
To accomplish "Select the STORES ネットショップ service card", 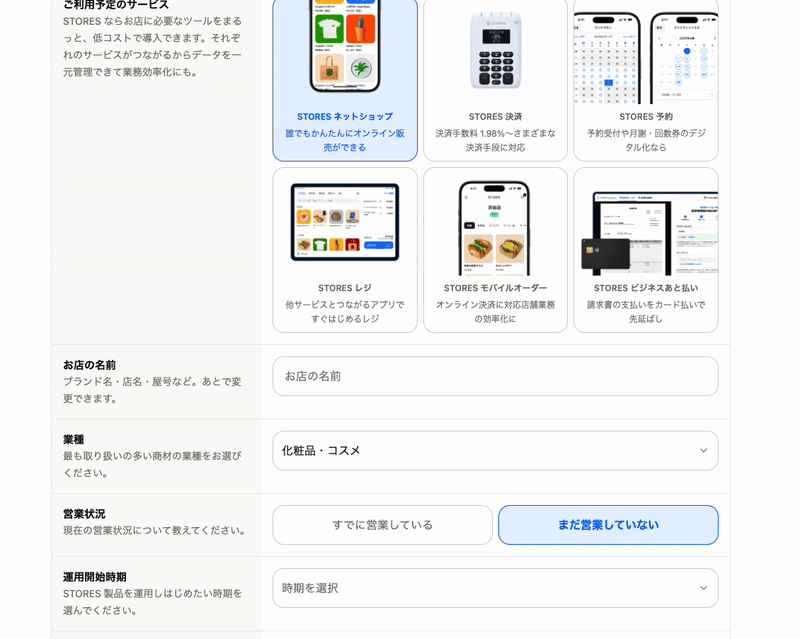I will pyautogui.click(x=345, y=80).
